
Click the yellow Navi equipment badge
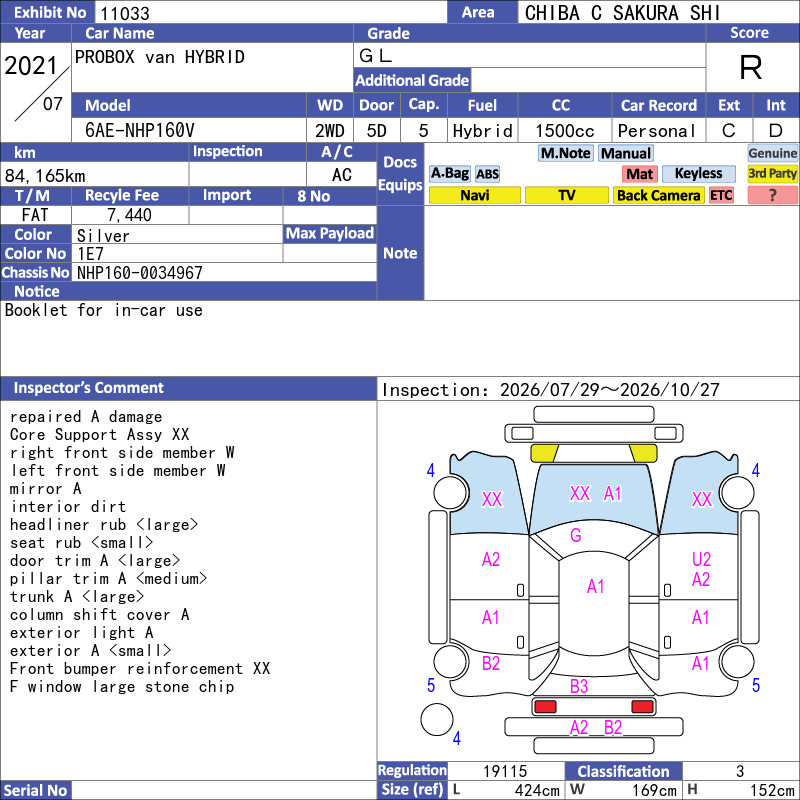pos(474,195)
